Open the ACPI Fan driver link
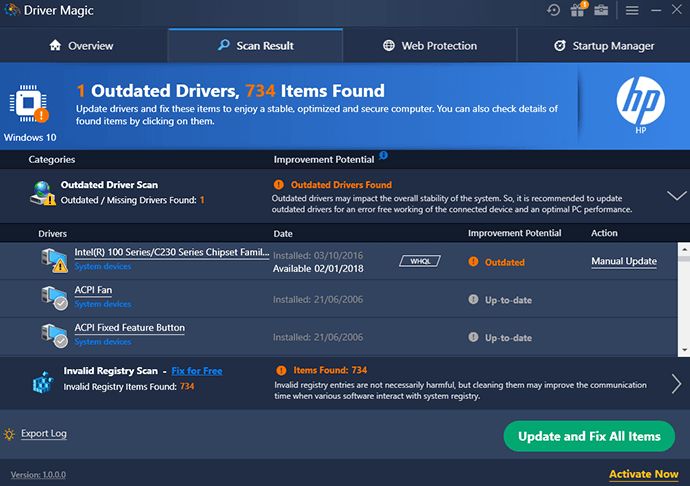 (x=93, y=290)
